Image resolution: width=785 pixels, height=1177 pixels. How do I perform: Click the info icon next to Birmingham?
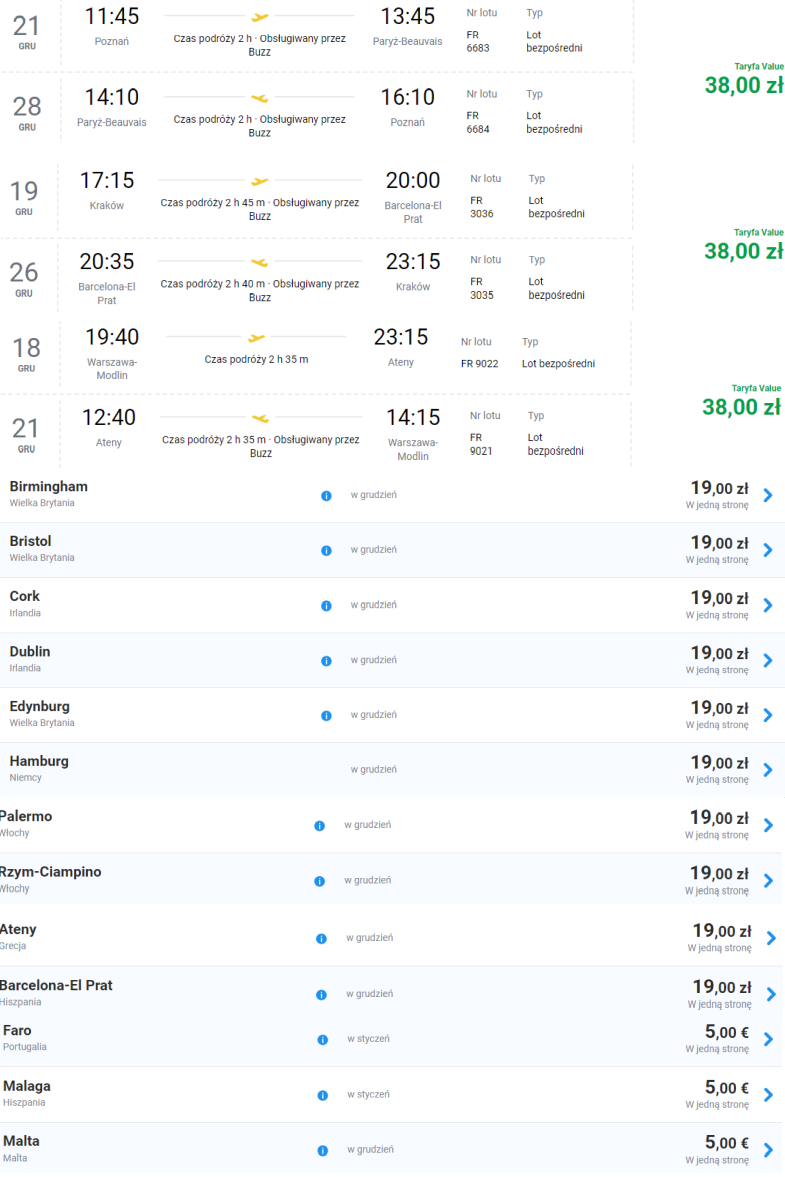pyautogui.click(x=326, y=495)
